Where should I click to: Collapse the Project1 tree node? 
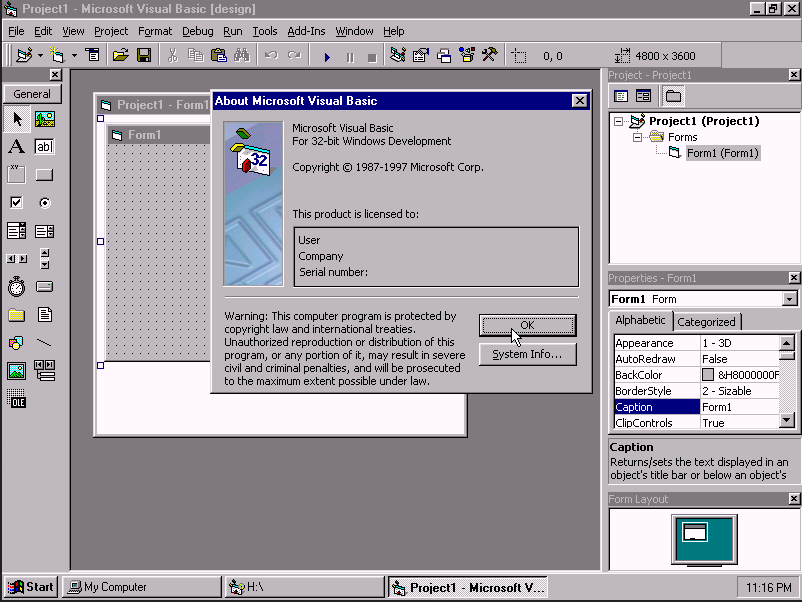pyautogui.click(x=619, y=122)
